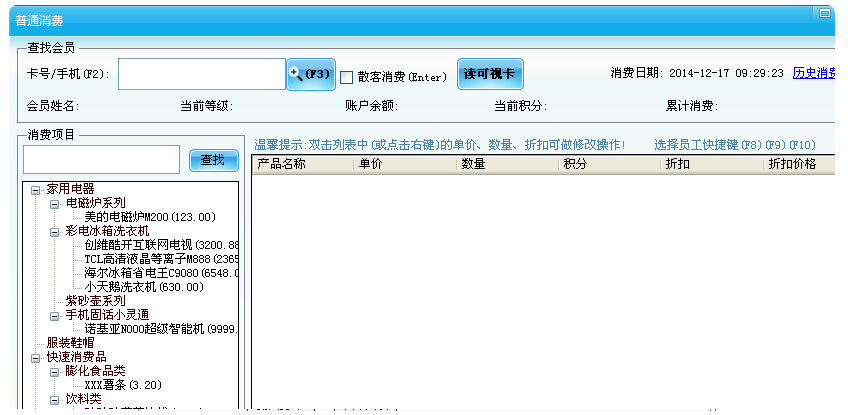Click the 饮料类 category label
The height and width of the screenshot is (415, 848).
coord(84,400)
